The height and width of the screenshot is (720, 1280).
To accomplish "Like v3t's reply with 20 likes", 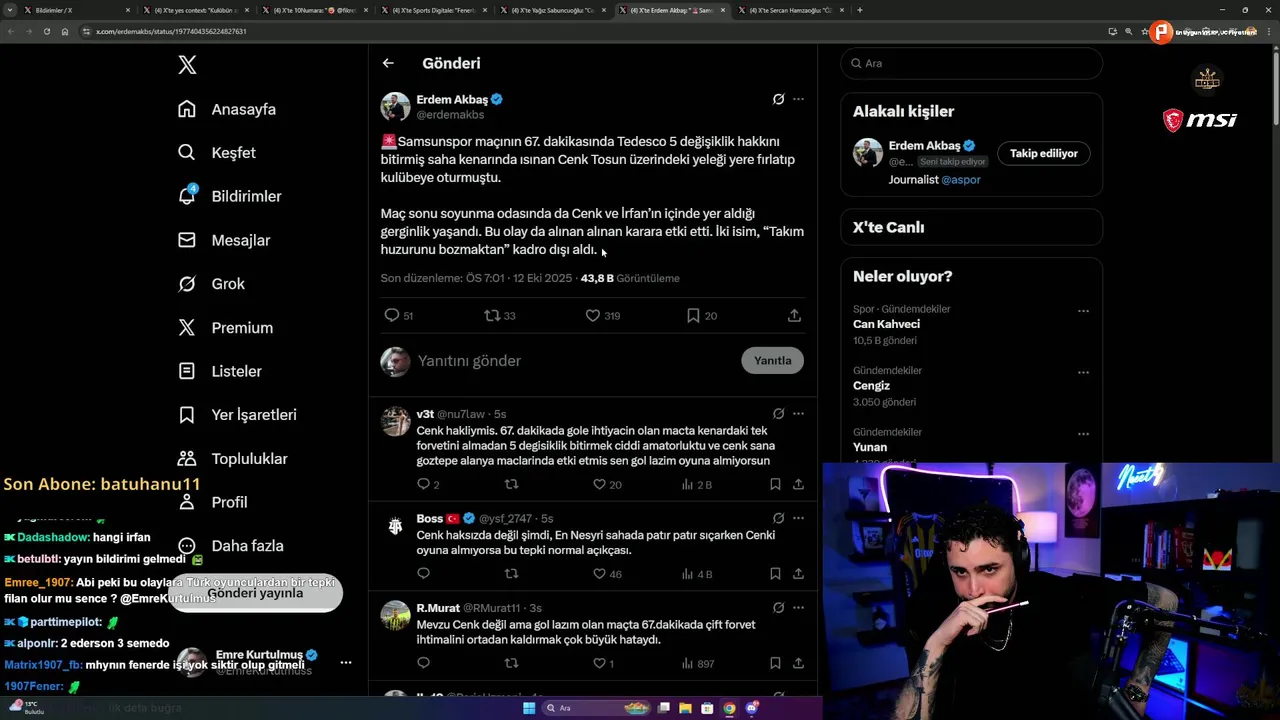I will pyautogui.click(x=600, y=484).
